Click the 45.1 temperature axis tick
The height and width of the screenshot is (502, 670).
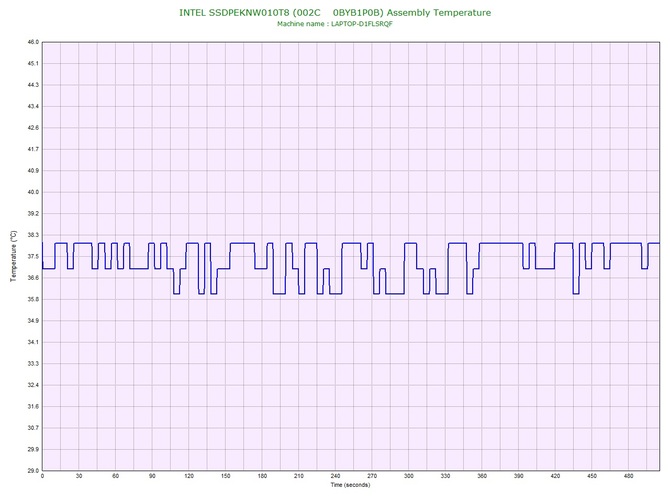[x=33, y=64]
